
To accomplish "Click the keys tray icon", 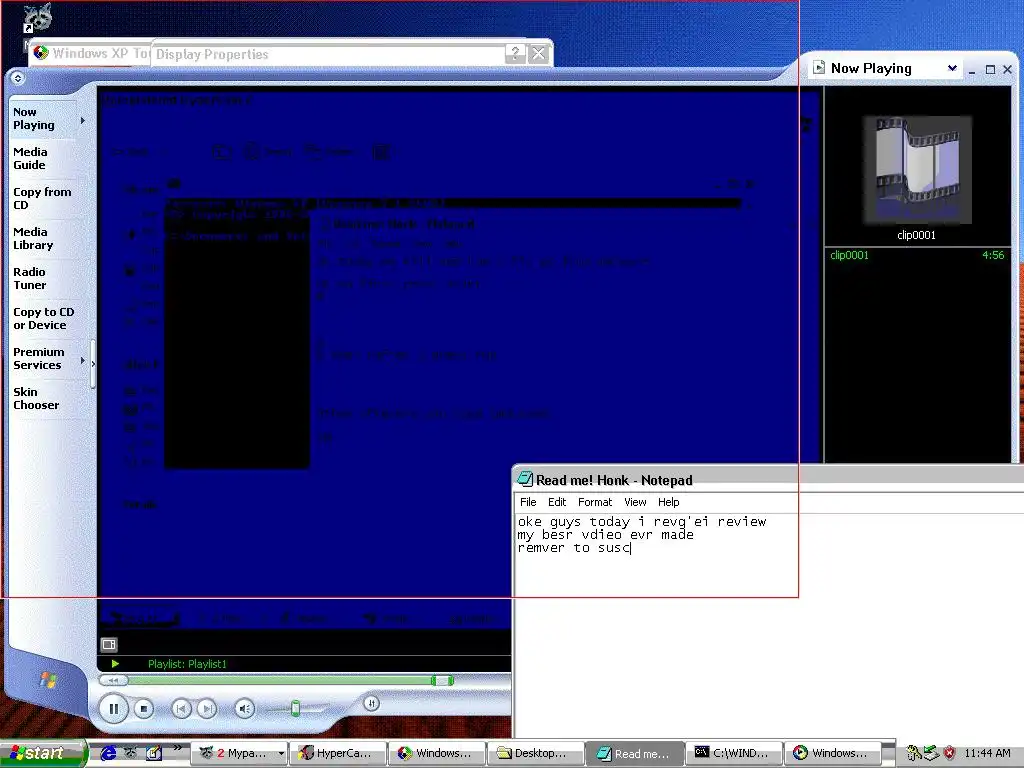I will [x=914, y=753].
